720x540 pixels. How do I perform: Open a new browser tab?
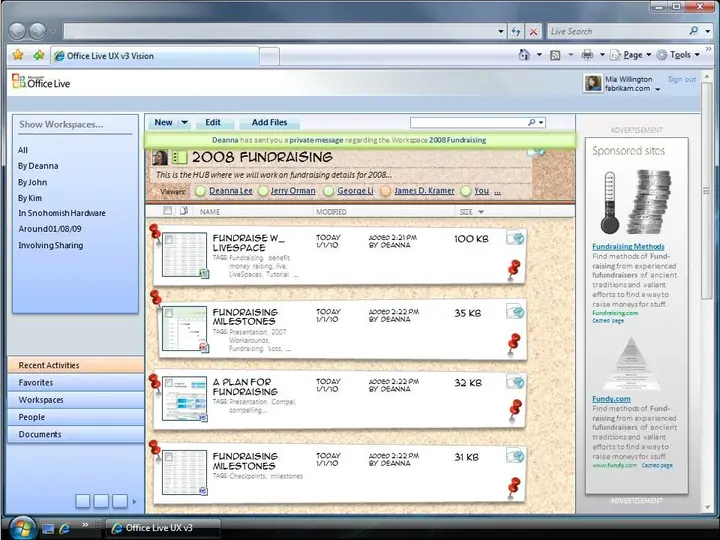point(269,56)
